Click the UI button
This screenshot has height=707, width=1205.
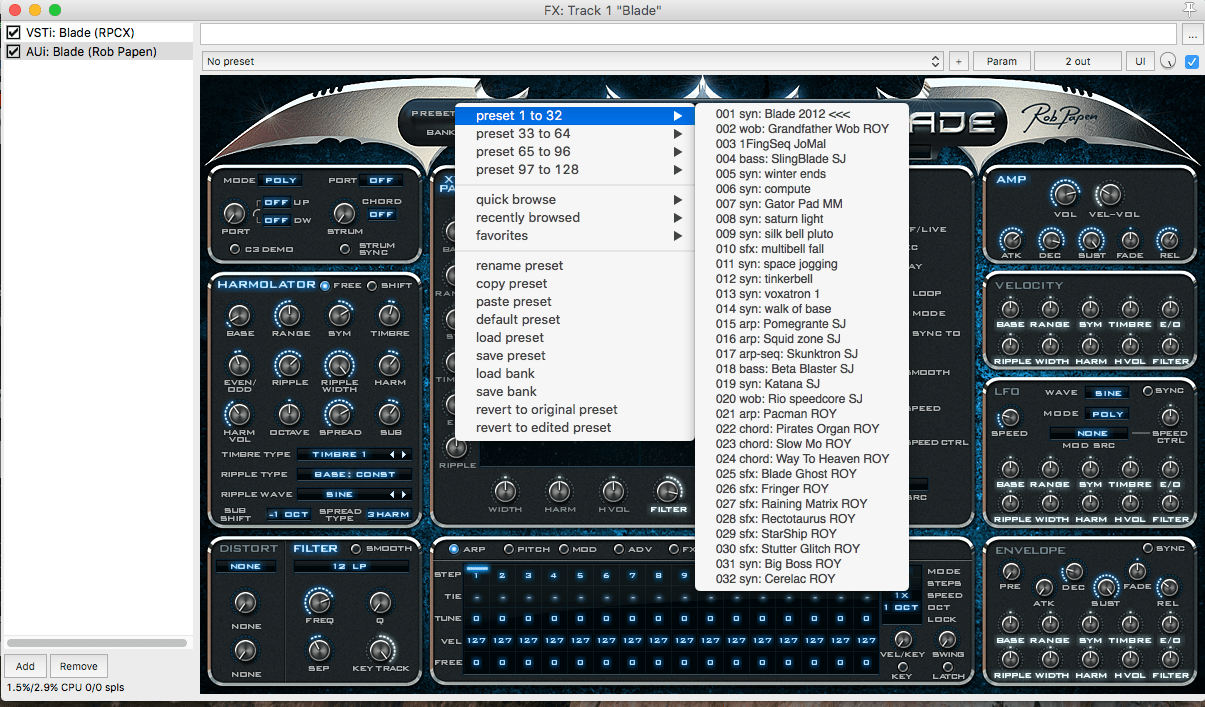point(1139,61)
